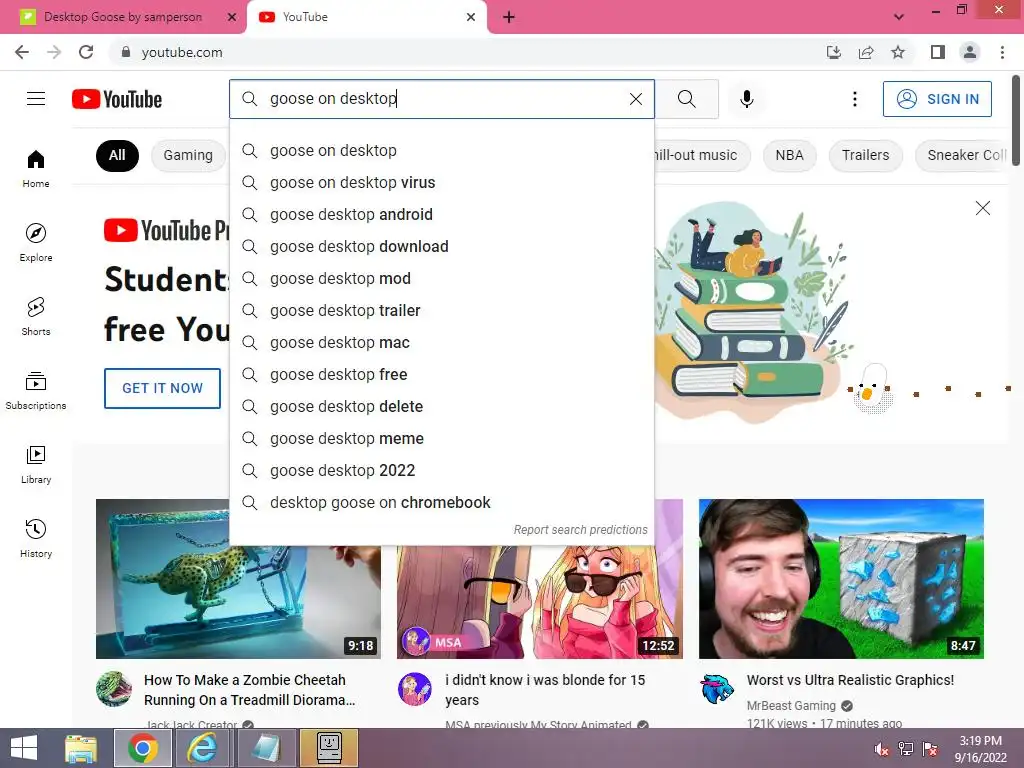Viewport: 1024px width, 768px height.
Task: Click MSA channel avatar under video
Action: click(x=415, y=688)
